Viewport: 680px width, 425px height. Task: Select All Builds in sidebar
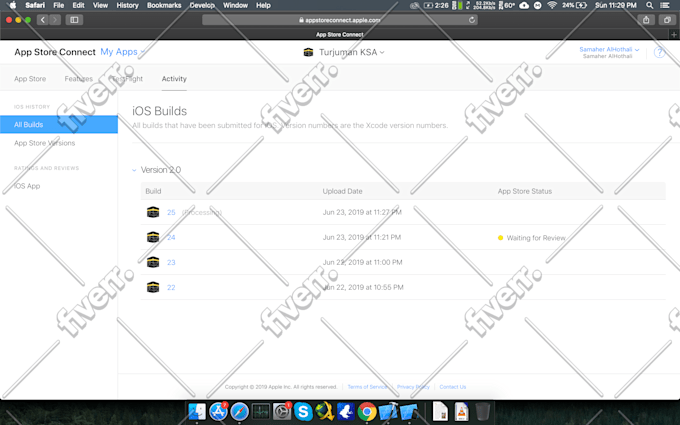point(59,124)
